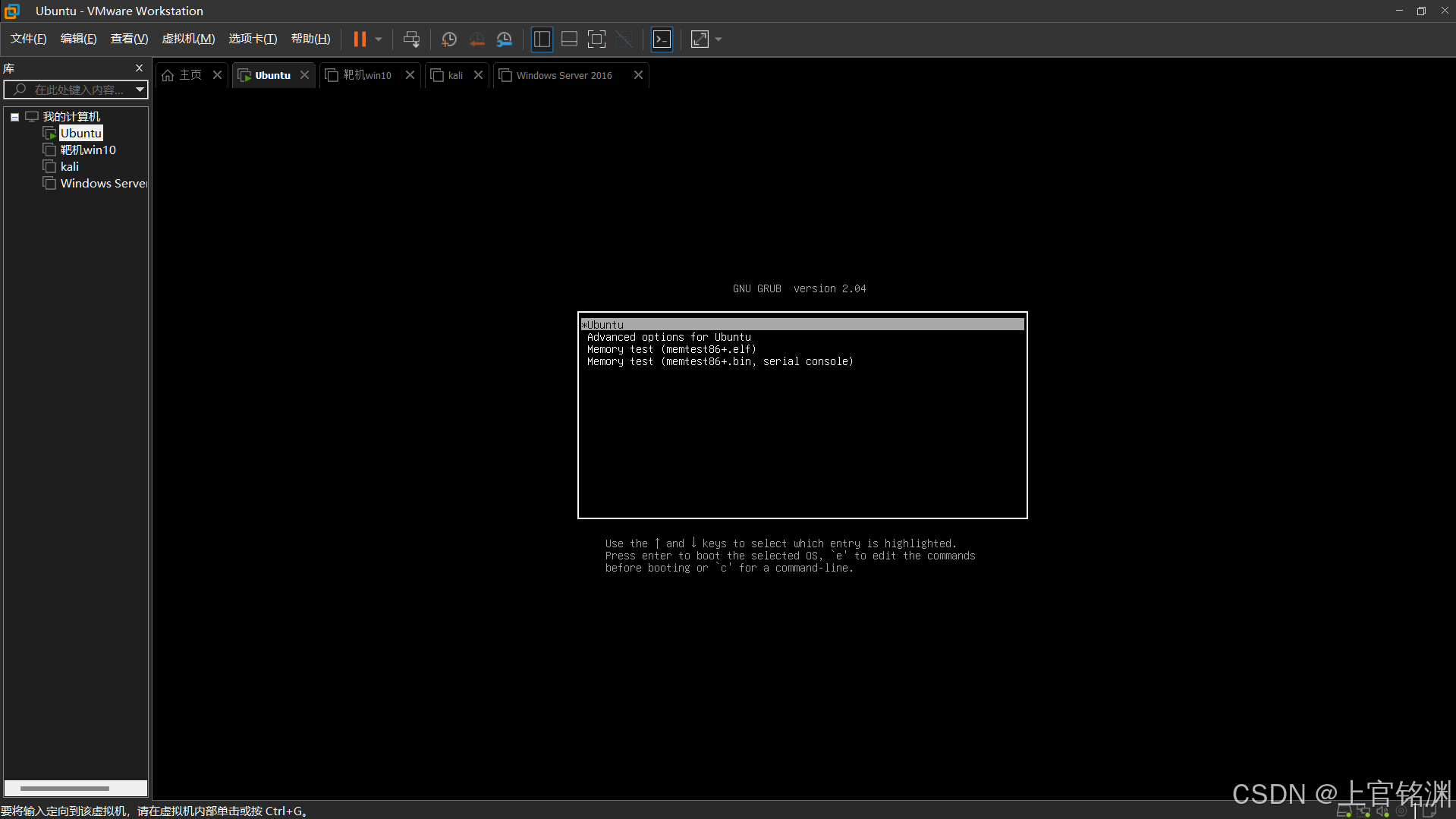Enter full screen mode
1456x819 pixels.
point(597,39)
